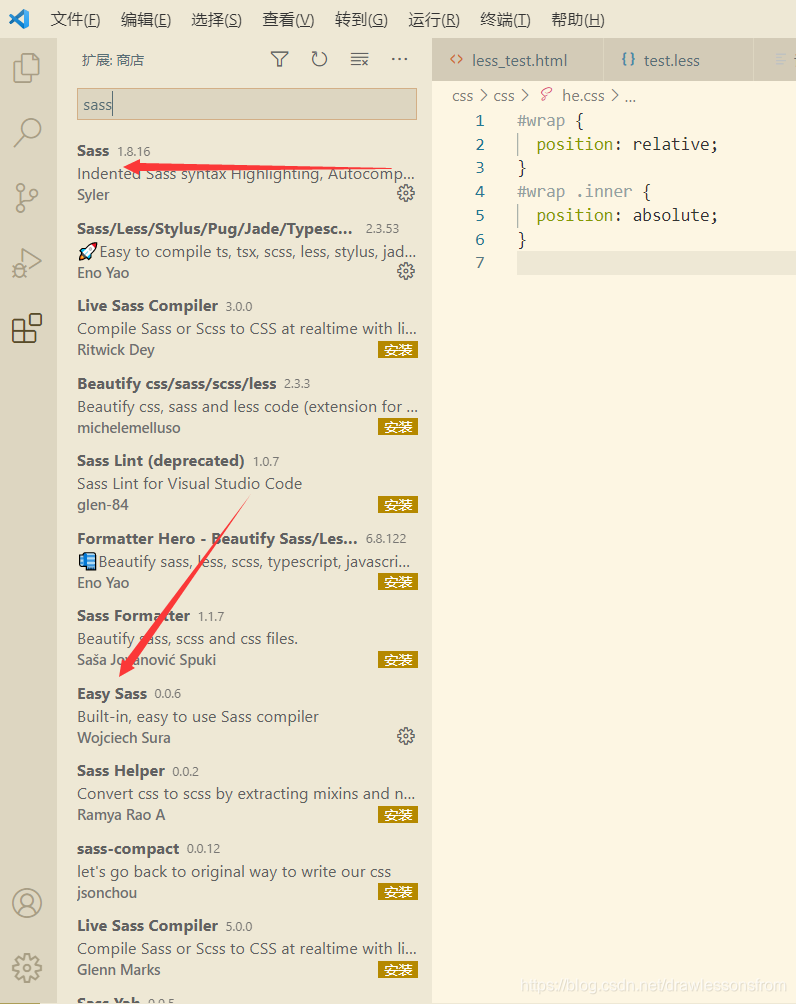The height and width of the screenshot is (1004, 796).
Task: Install Sass Helper extension
Action: click(398, 814)
